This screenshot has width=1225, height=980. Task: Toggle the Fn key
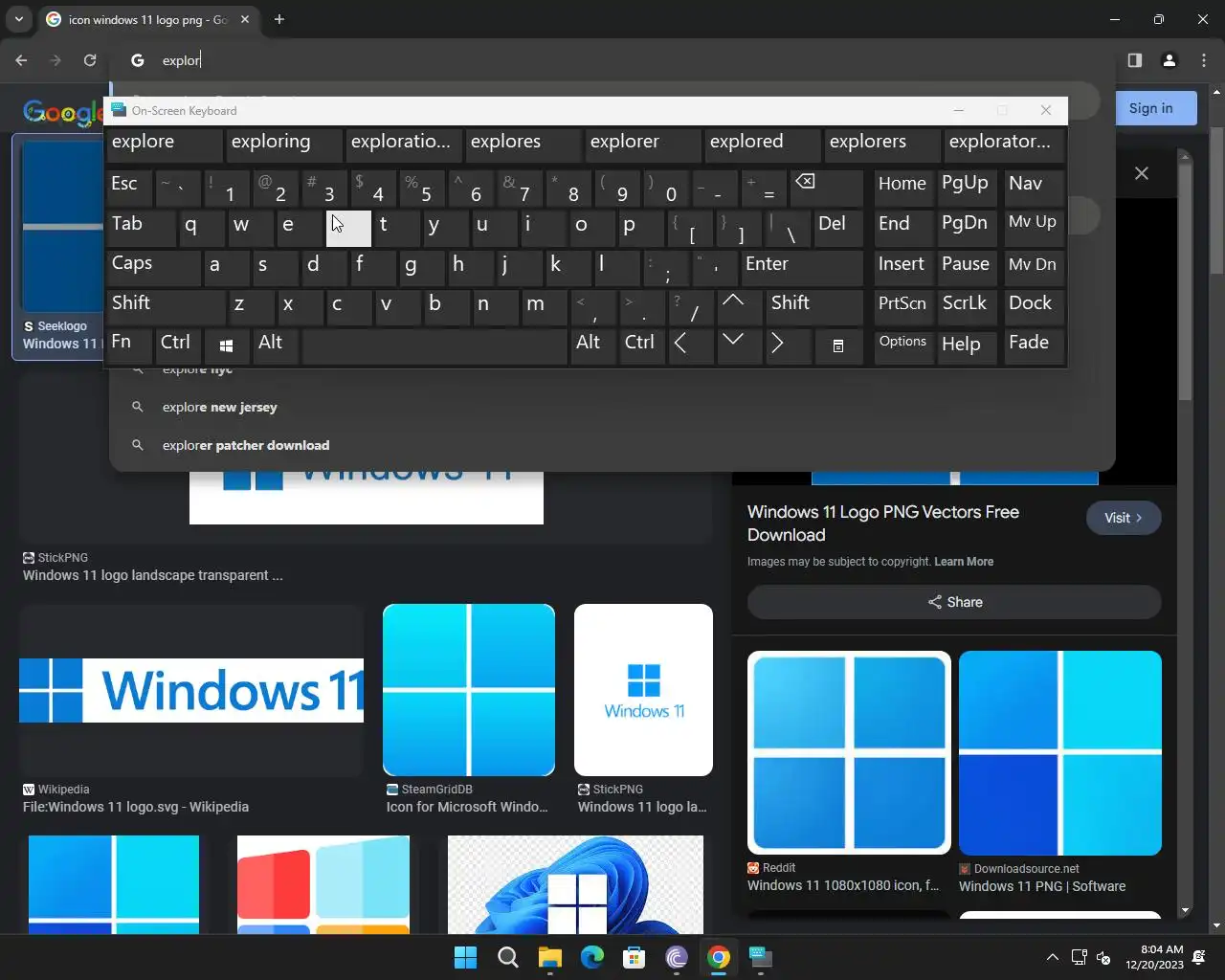click(x=129, y=346)
